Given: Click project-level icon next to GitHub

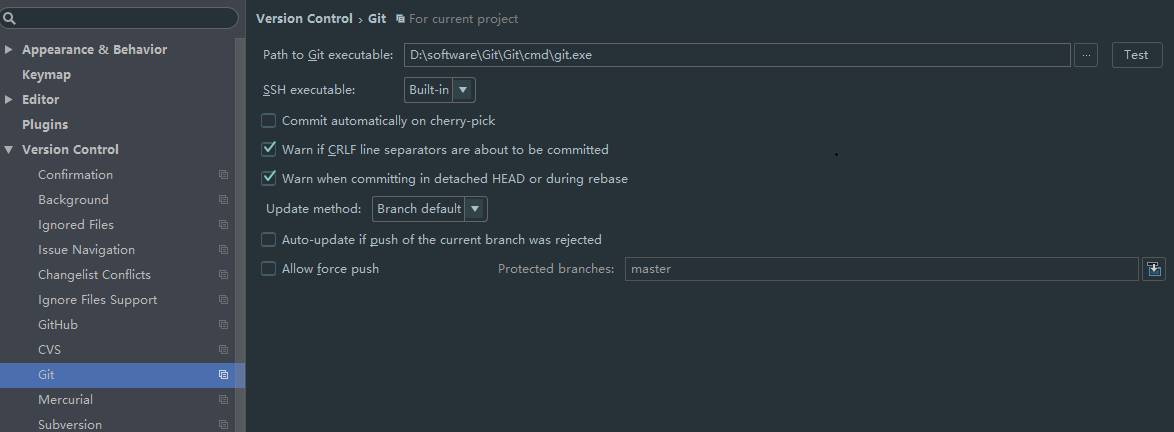Looking at the screenshot, I should (223, 325).
